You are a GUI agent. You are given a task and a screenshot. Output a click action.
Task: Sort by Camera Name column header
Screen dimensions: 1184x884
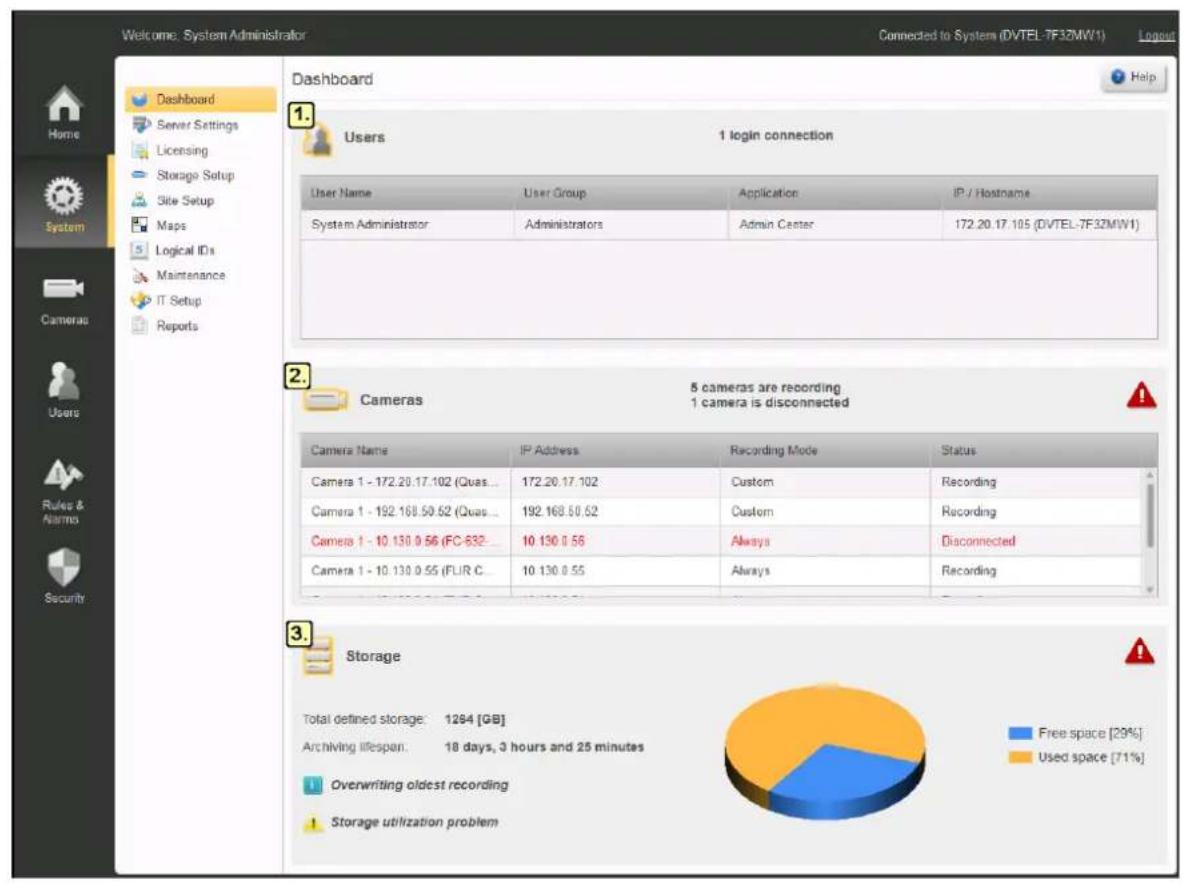point(405,451)
